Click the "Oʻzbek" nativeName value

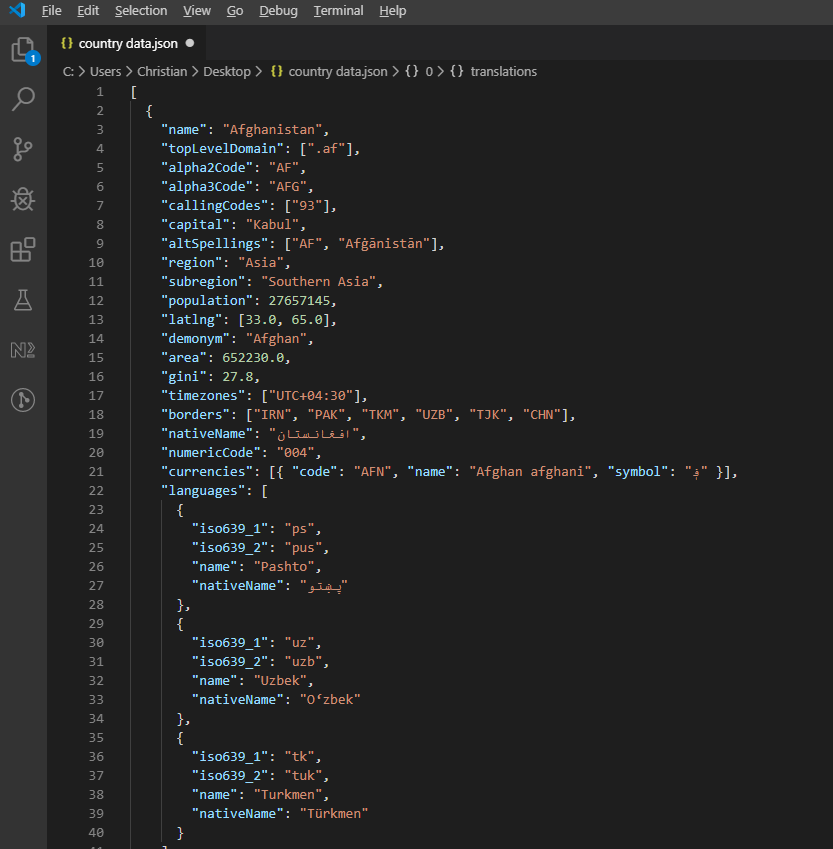[330, 700]
